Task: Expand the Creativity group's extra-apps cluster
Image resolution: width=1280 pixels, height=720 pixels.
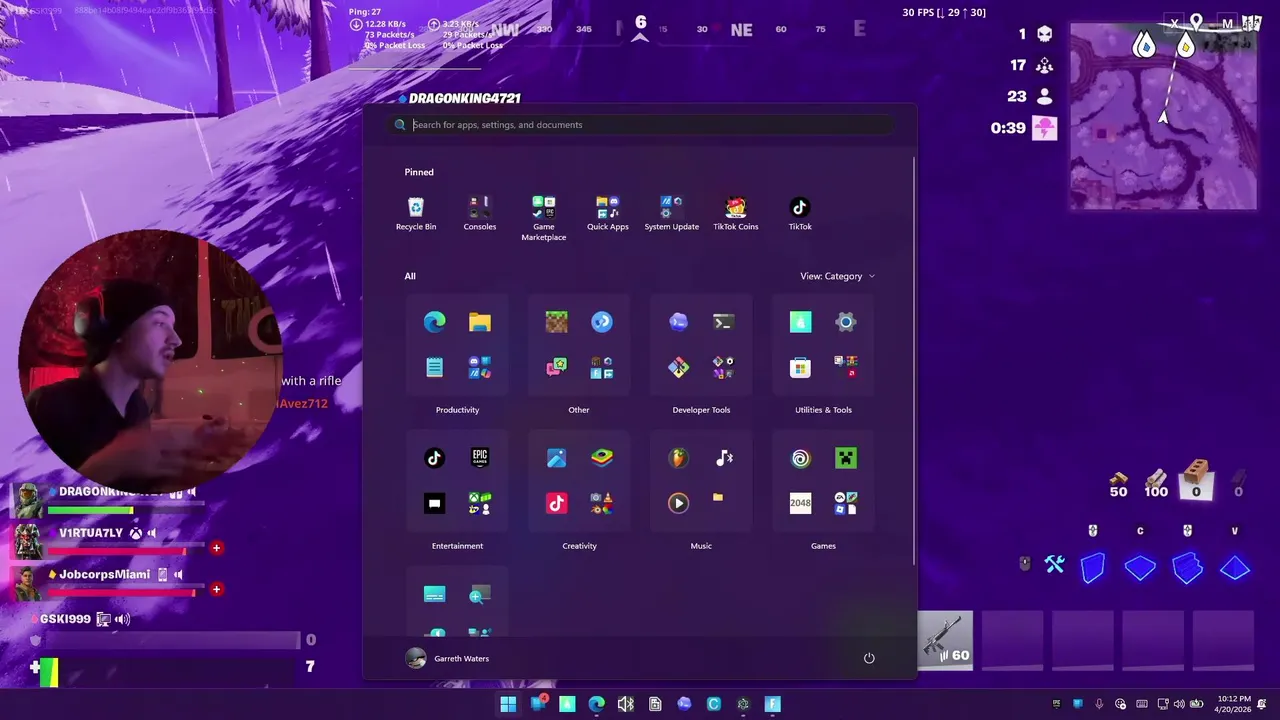Action: click(602, 503)
